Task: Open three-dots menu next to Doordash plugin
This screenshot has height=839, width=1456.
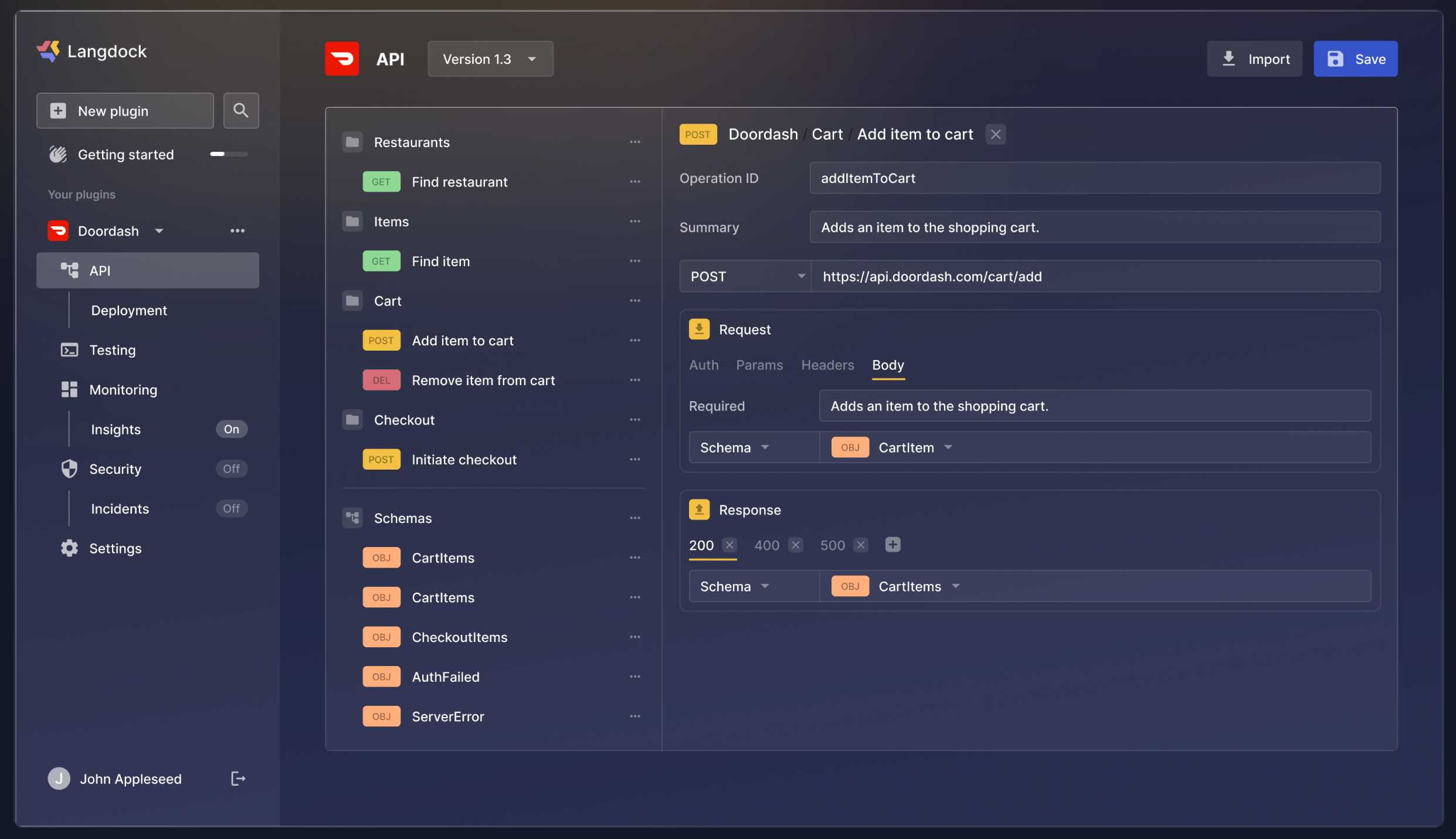Action: tap(237, 231)
